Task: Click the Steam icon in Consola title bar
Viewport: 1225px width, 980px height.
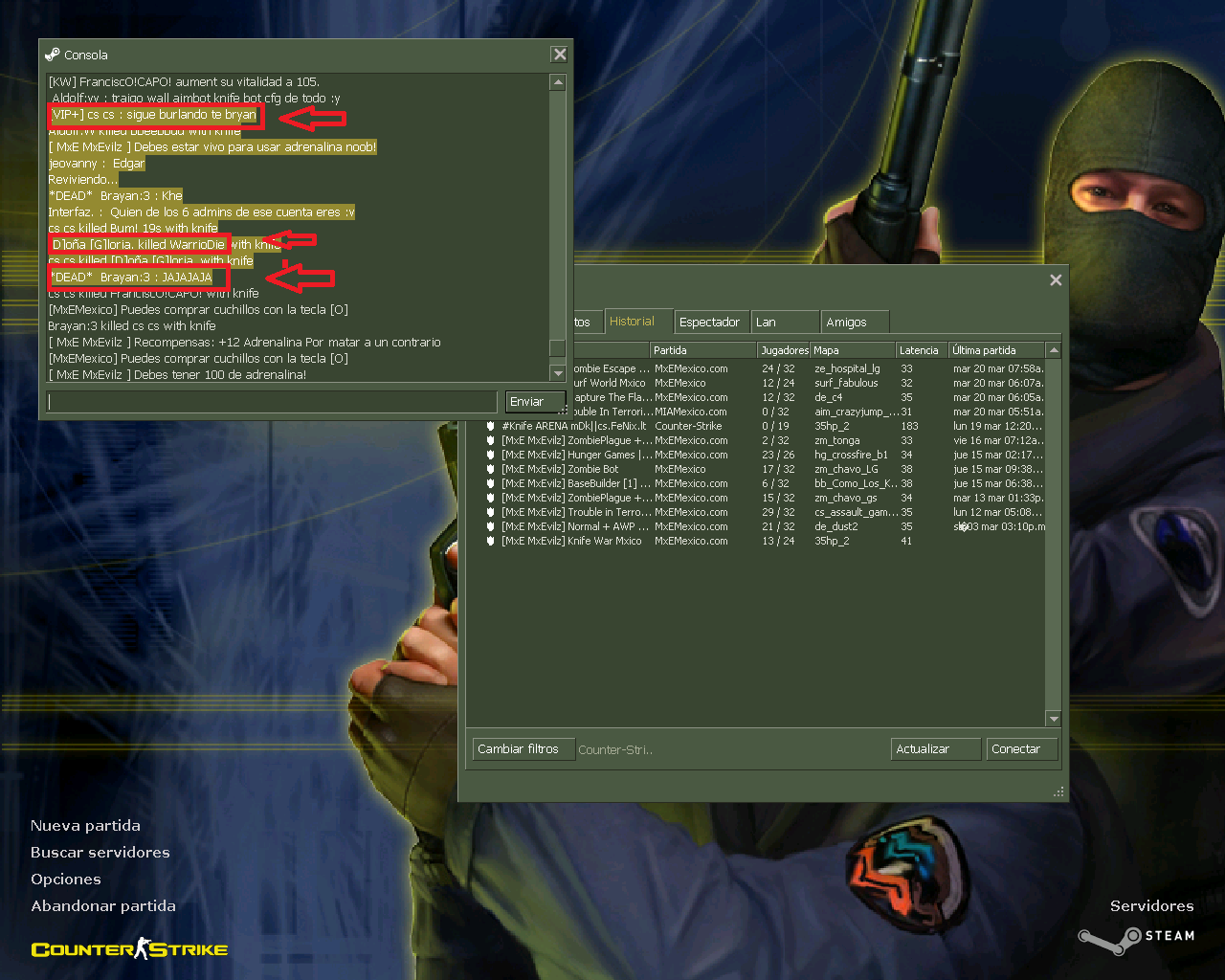Action: [x=53, y=55]
